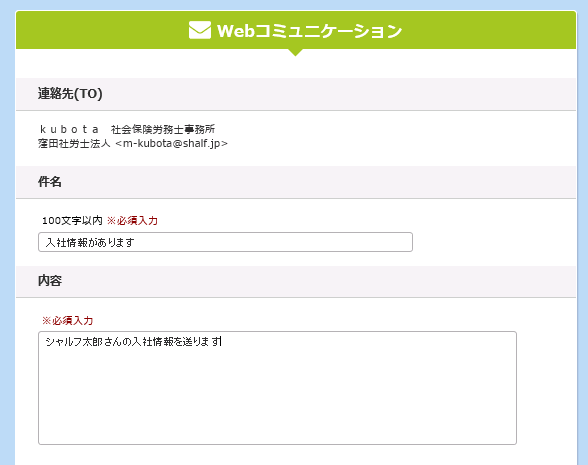This screenshot has height=465, width=588.
Task: Select the 窪田社労士法人 recipient name
Action: coord(74,143)
